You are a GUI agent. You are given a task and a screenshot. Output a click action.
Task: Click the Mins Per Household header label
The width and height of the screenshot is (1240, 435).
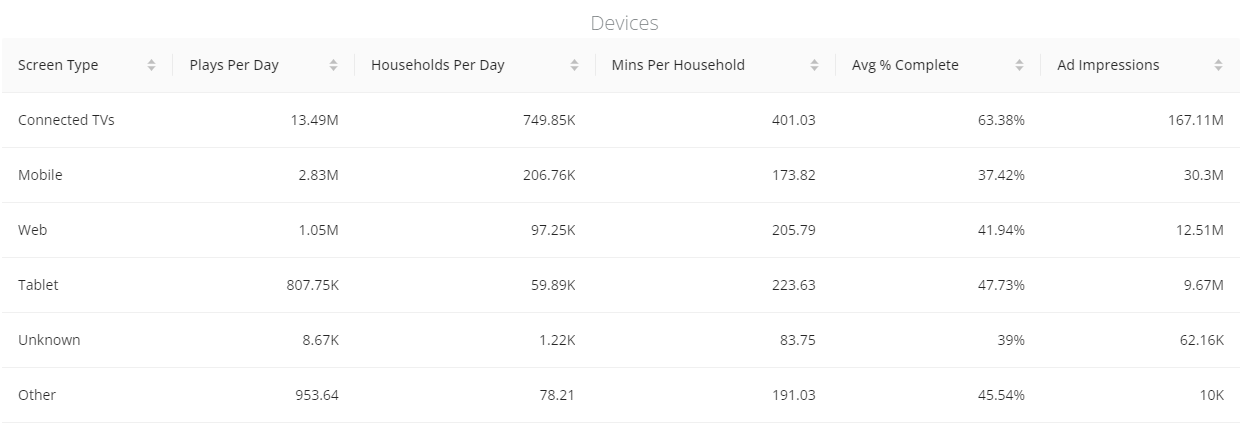(x=678, y=65)
